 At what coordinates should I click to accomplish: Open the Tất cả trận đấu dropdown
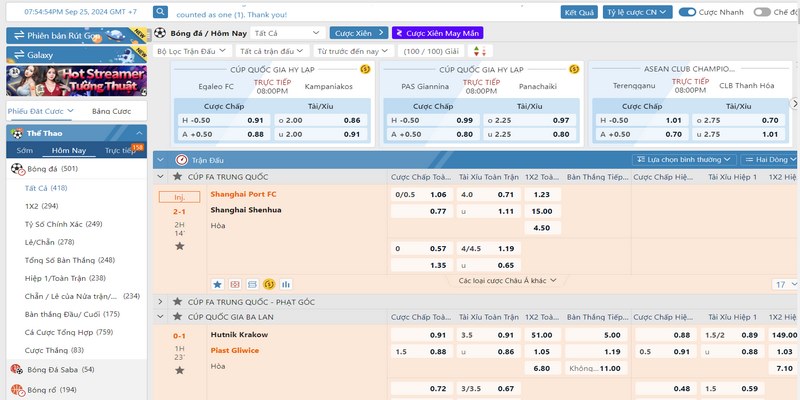point(272,51)
